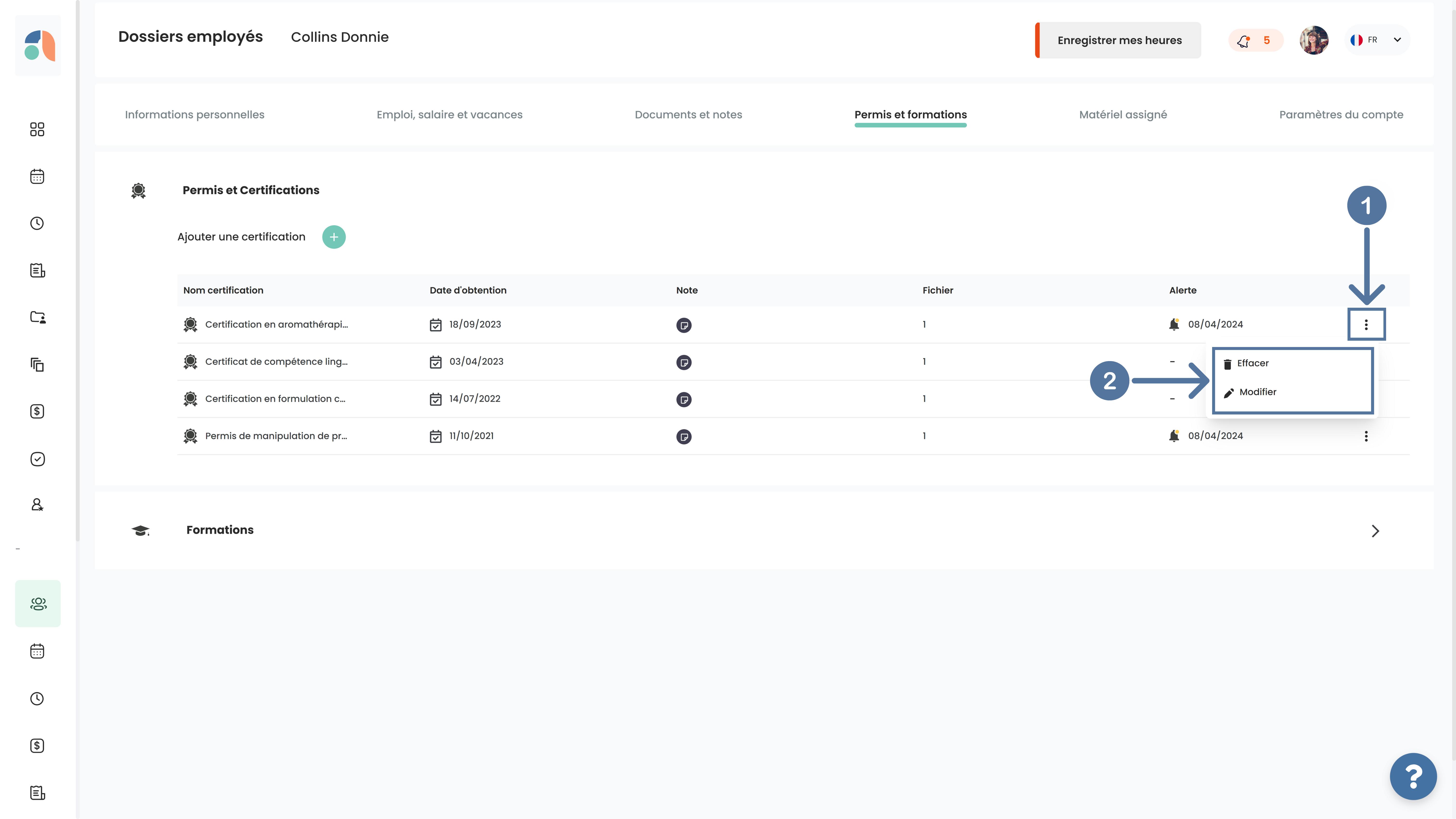Open the person with star sidebar icon

[37, 505]
